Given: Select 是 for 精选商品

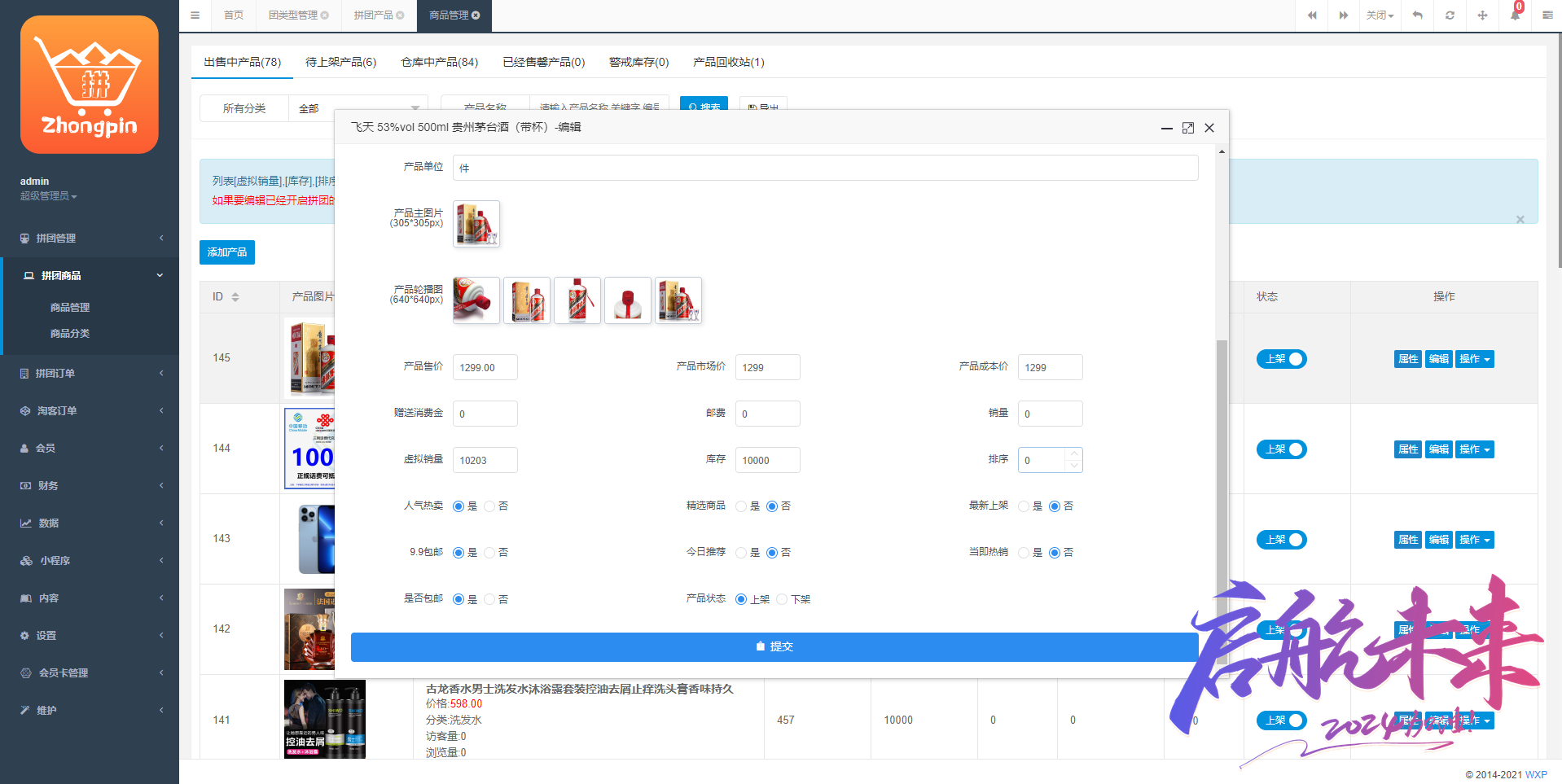Looking at the screenshot, I should point(741,506).
